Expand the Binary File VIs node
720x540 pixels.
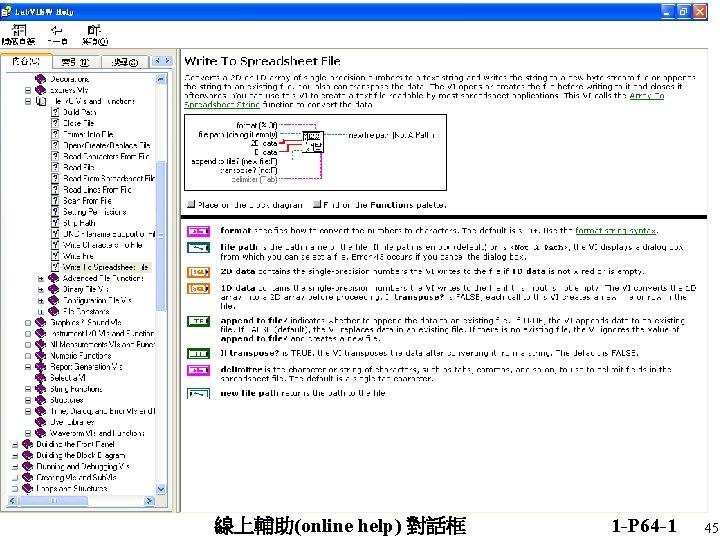(x=41, y=289)
